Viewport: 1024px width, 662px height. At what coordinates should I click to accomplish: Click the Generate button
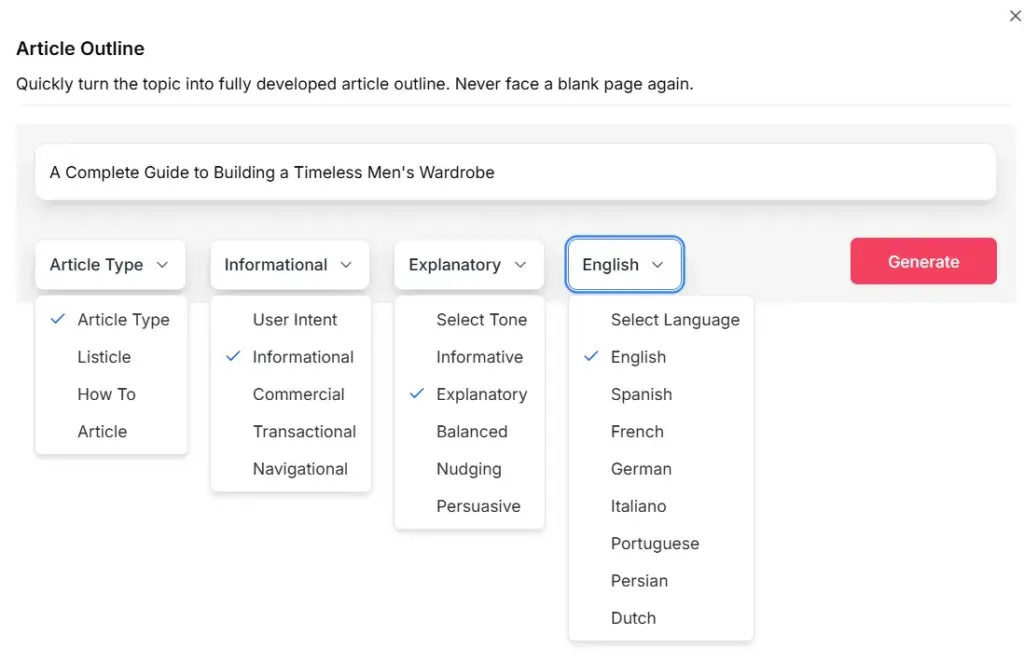click(x=922, y=260)
